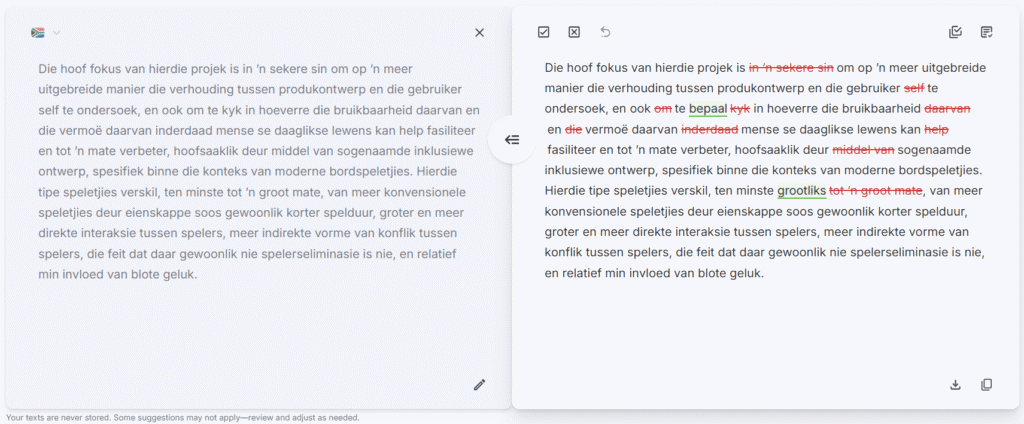
Task: Click the green underlined suggestion "grootliks"
Action: pos(801,190)
